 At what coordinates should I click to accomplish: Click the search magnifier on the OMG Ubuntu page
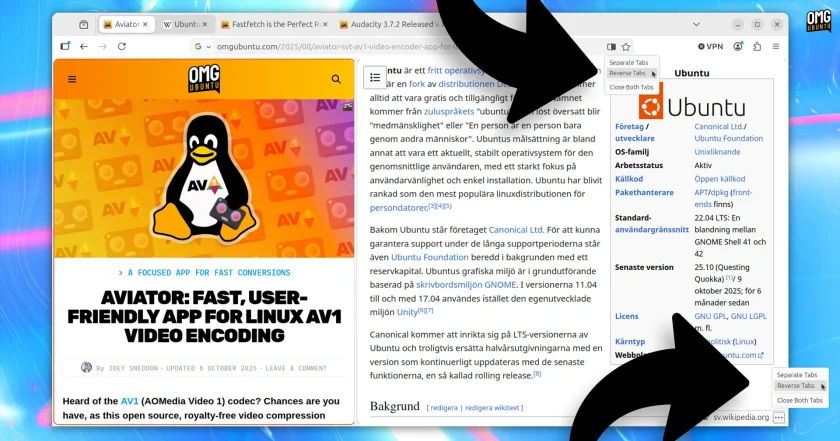[336, 79]
